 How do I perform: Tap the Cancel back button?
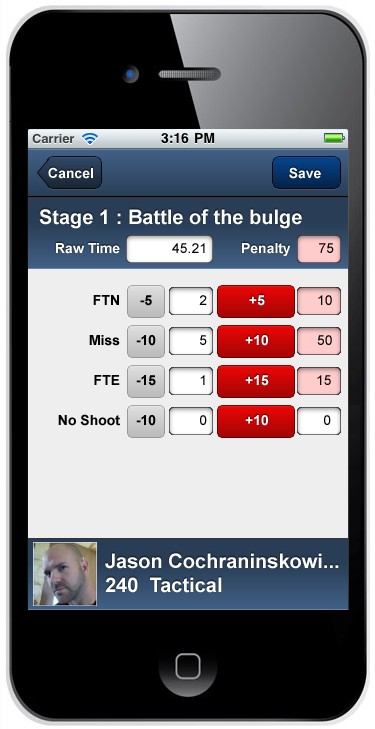coord(70,173)
